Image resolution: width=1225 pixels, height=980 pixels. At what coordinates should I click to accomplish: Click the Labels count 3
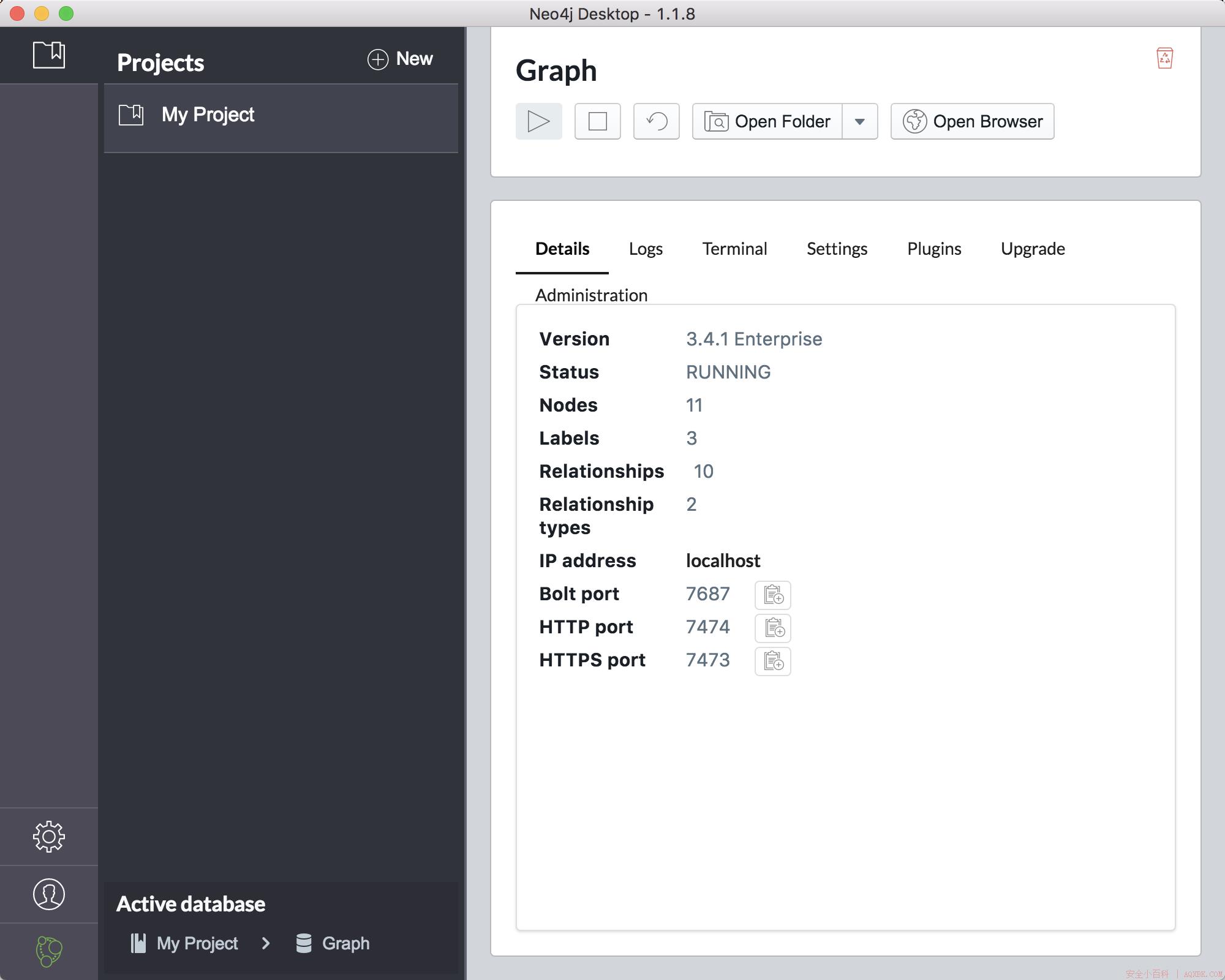tap(692, 438)
